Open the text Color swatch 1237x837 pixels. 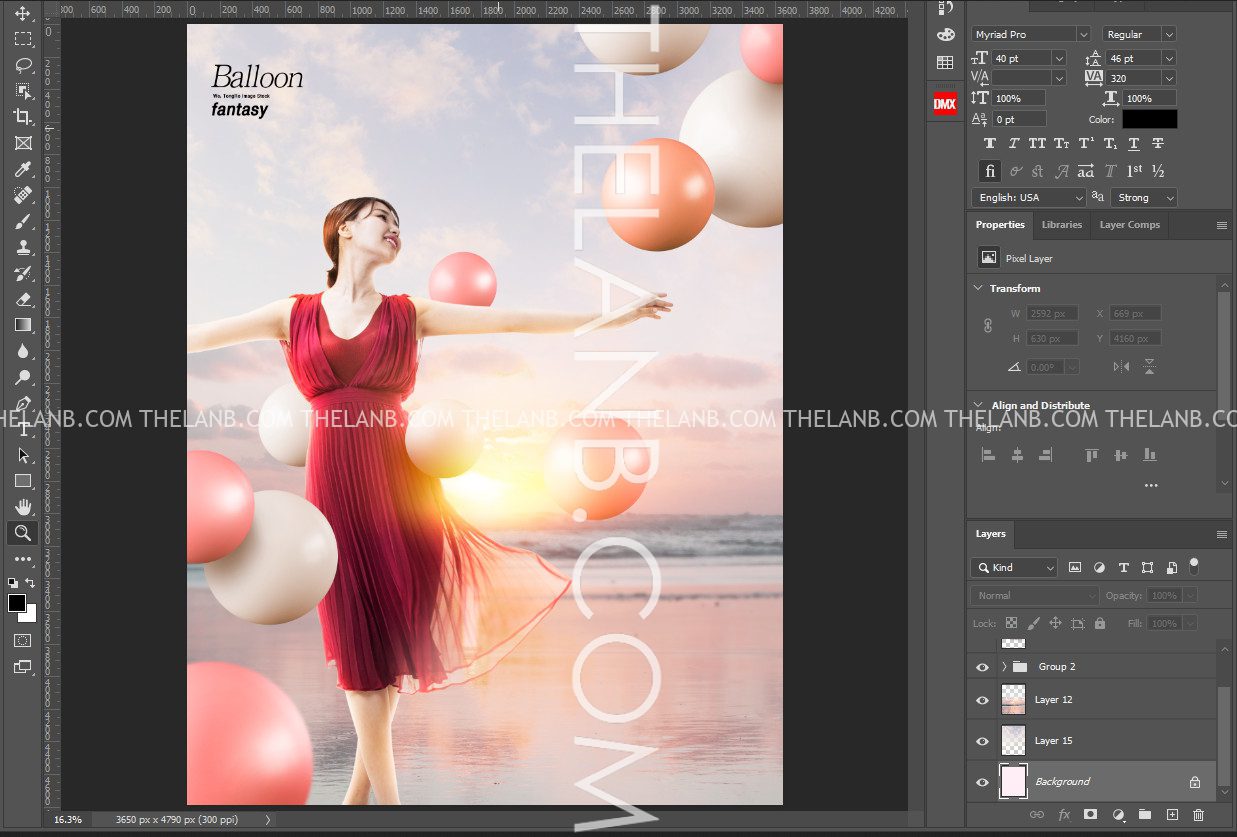click(1149, 119)
